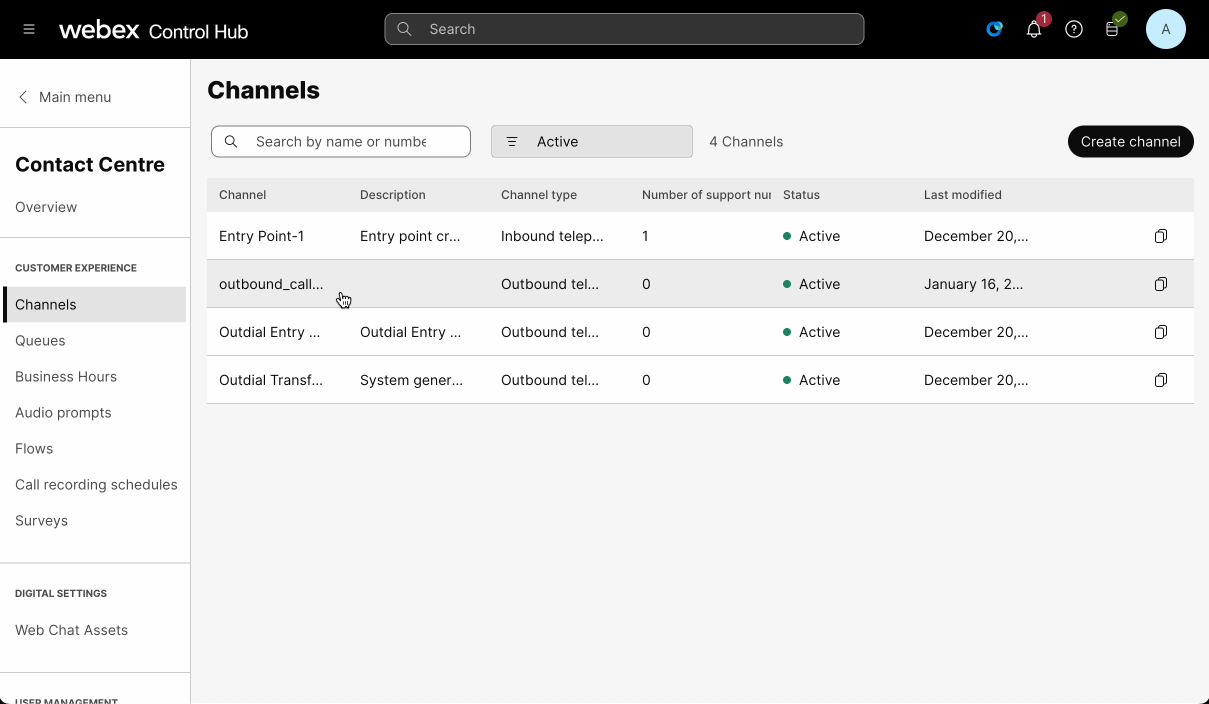Click copy icon for outbound_call channel
The image size is (1209, 704).
point(1160,284)
